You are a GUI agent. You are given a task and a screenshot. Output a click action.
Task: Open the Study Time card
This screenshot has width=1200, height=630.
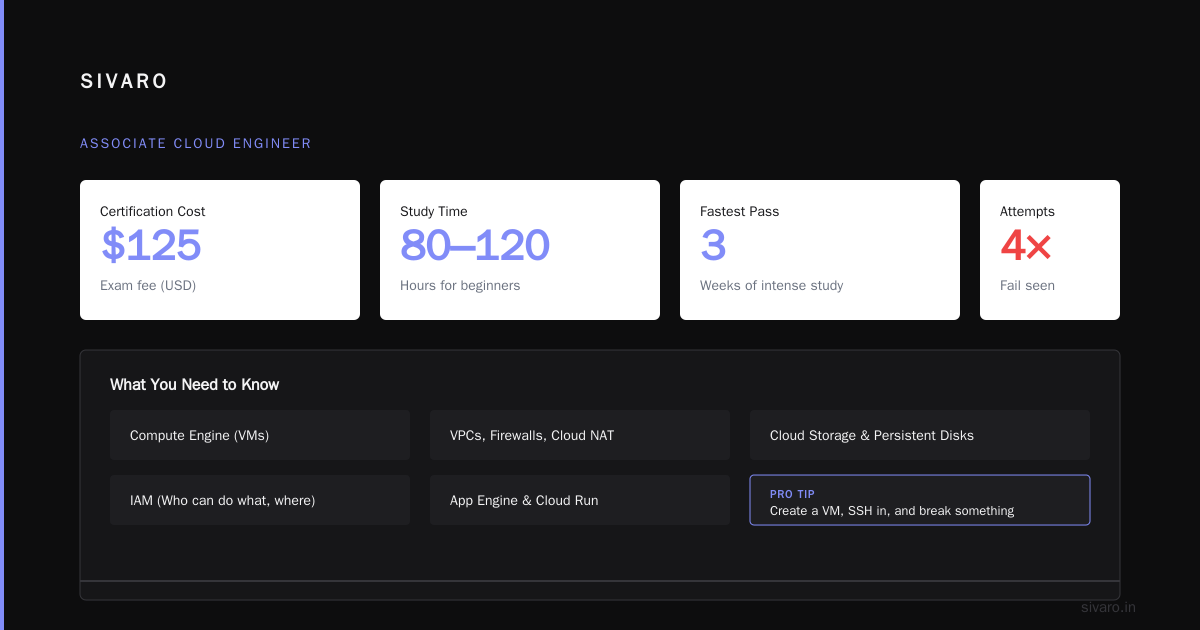520,250
